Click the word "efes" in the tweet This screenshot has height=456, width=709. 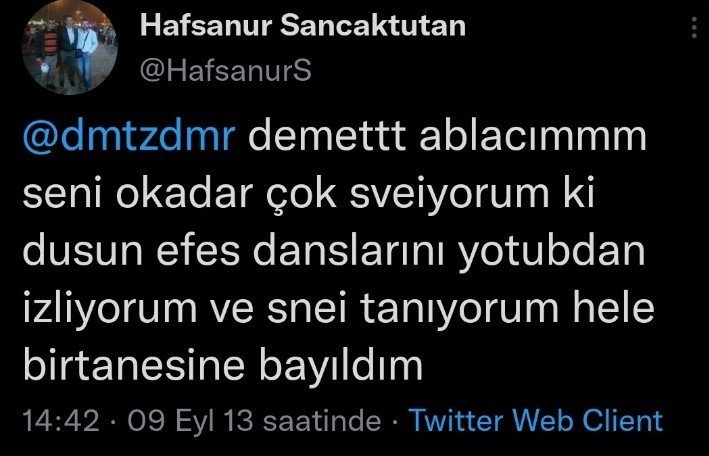198,251
